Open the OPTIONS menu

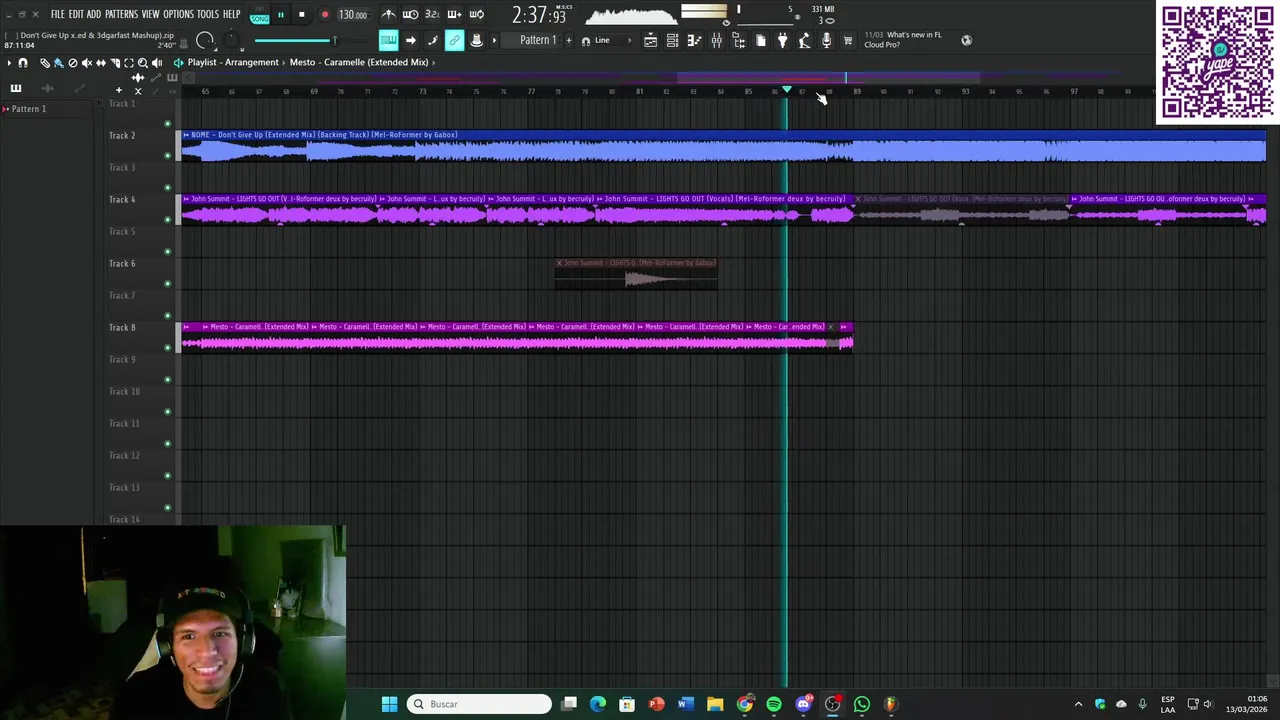(178, 14)
